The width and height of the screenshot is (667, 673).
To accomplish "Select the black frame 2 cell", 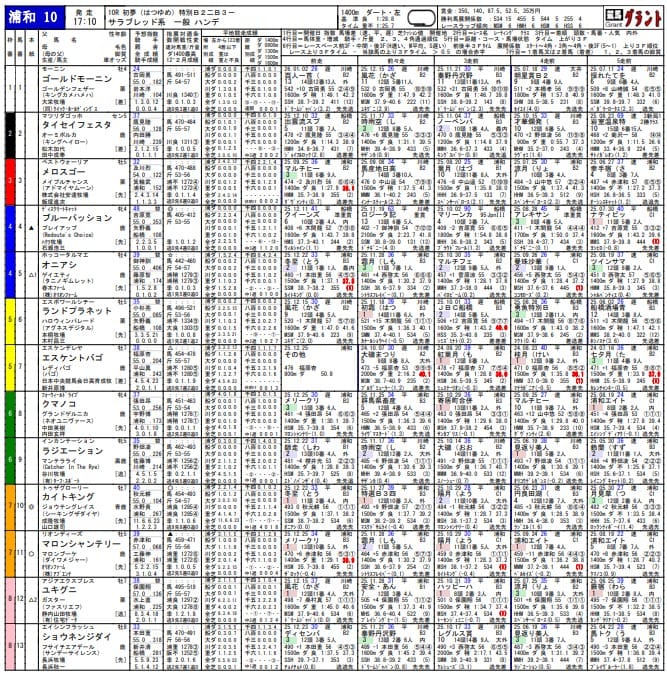I will pyautogui.click(x=10, y=133).
